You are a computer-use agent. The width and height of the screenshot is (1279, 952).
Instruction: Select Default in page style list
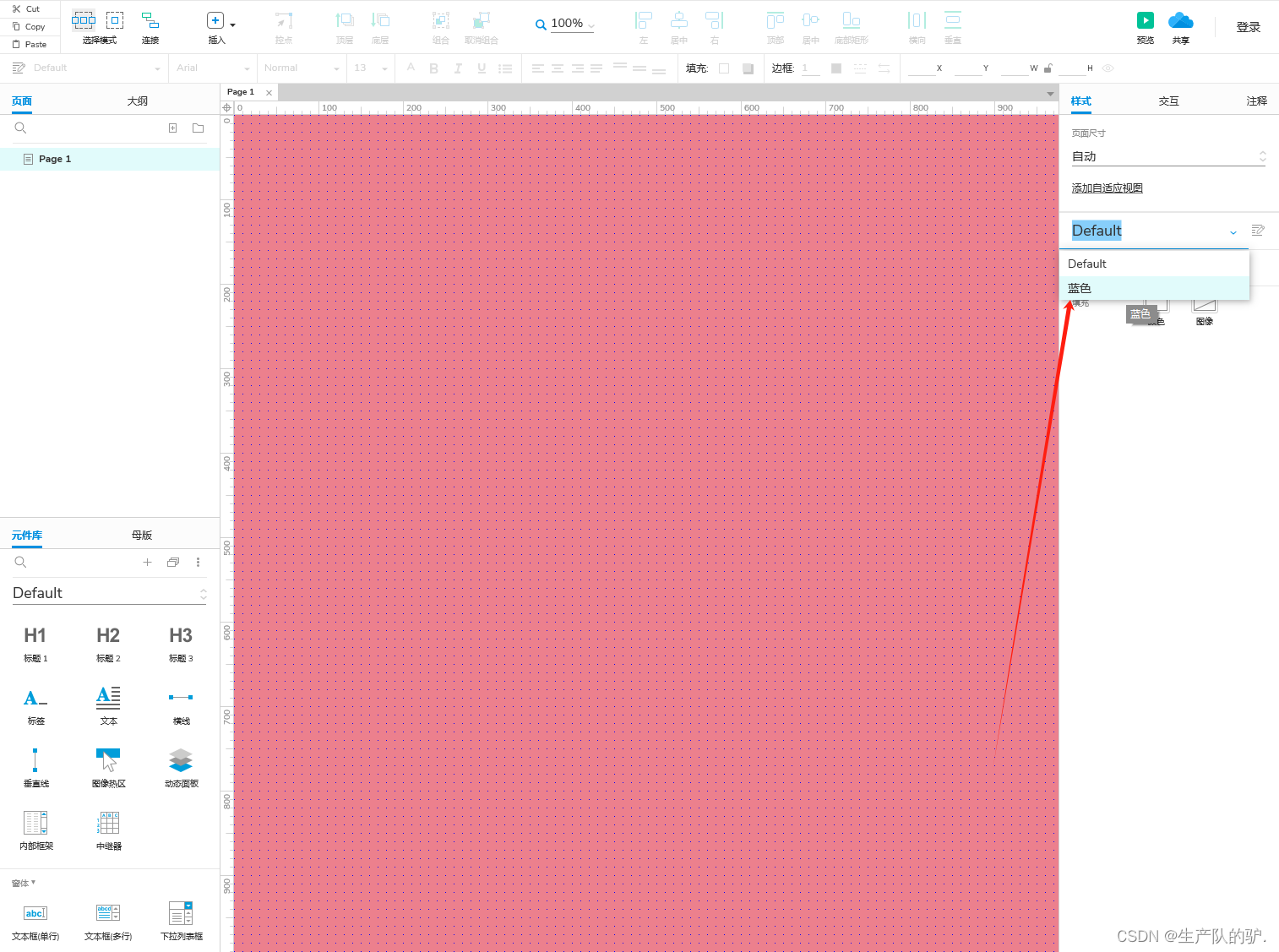pyautogui.click(x=1155, y=264)
